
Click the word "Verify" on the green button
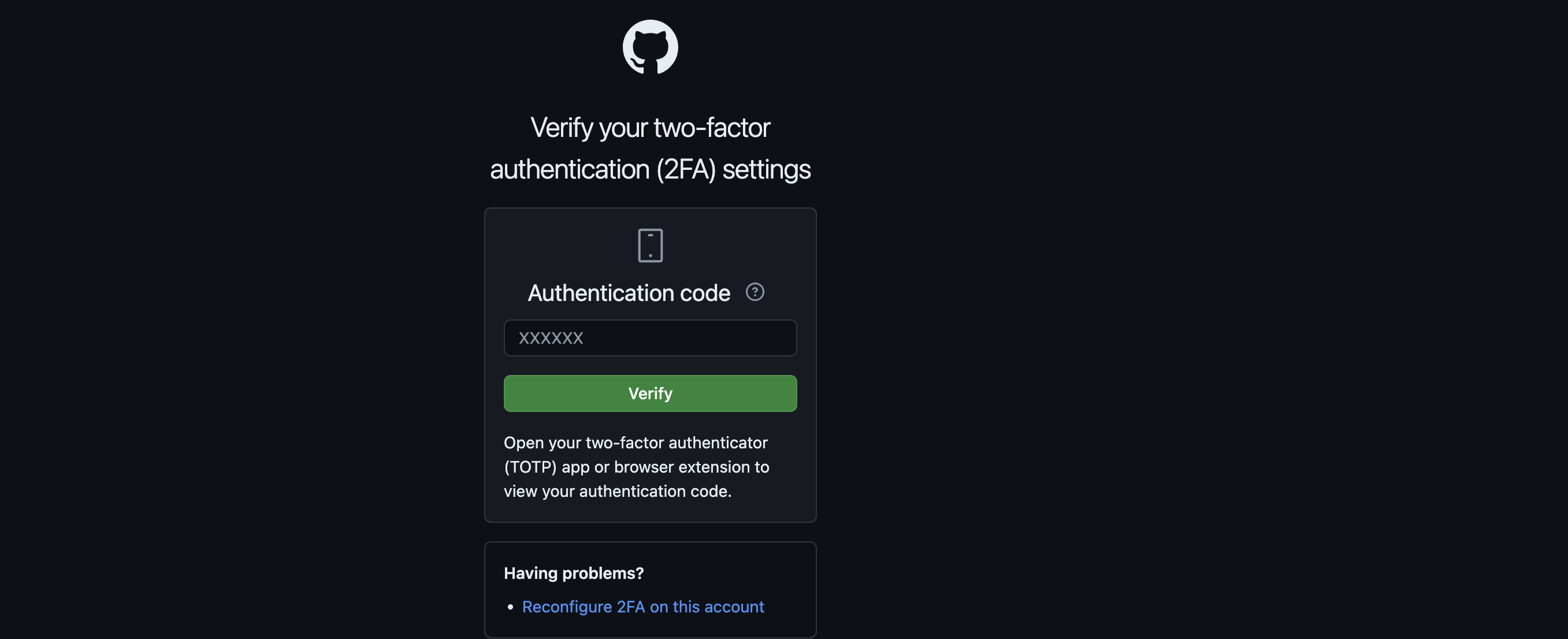(650, 394)
